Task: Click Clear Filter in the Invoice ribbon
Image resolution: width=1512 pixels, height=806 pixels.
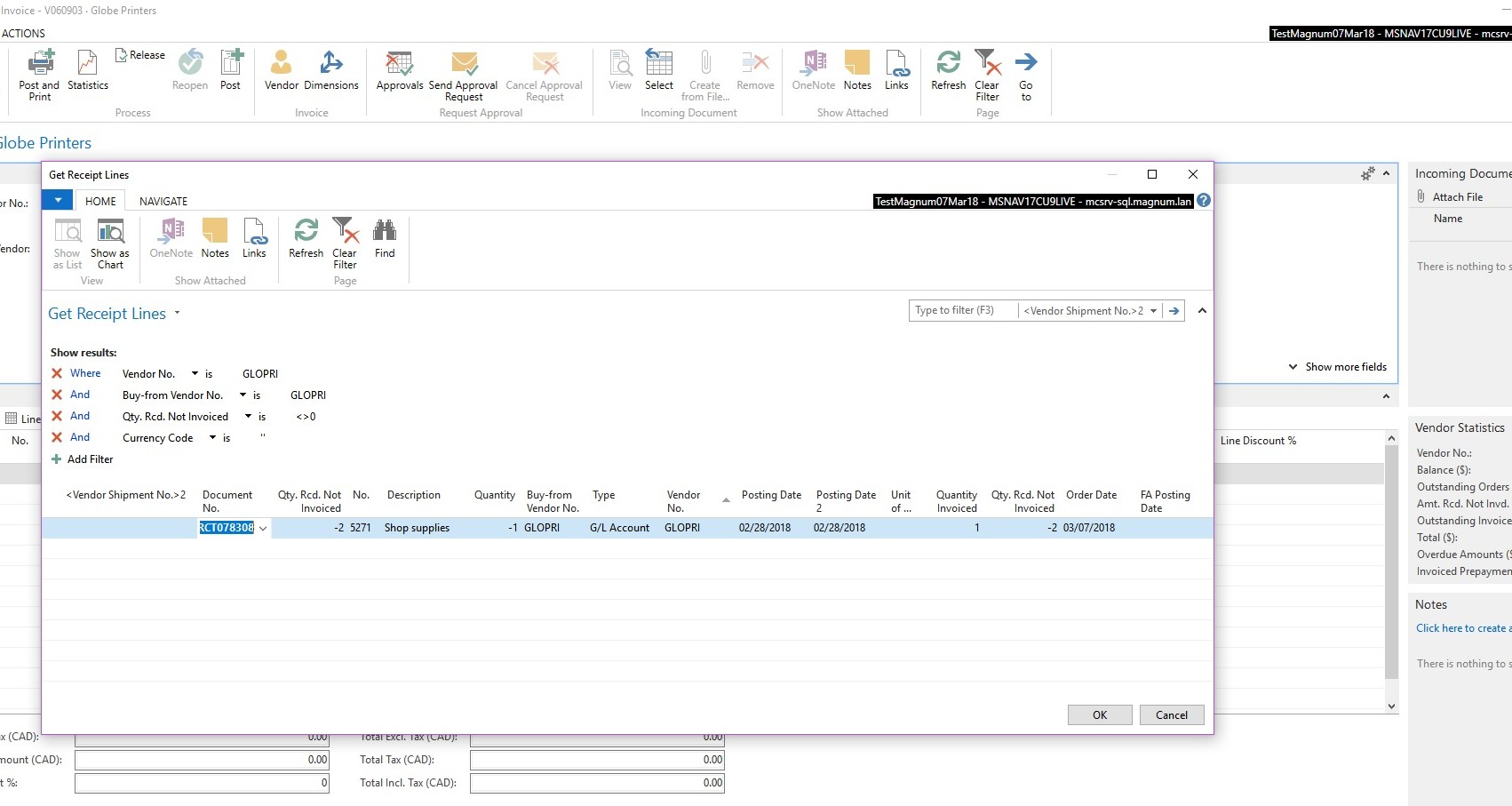Action: (987, 75)
